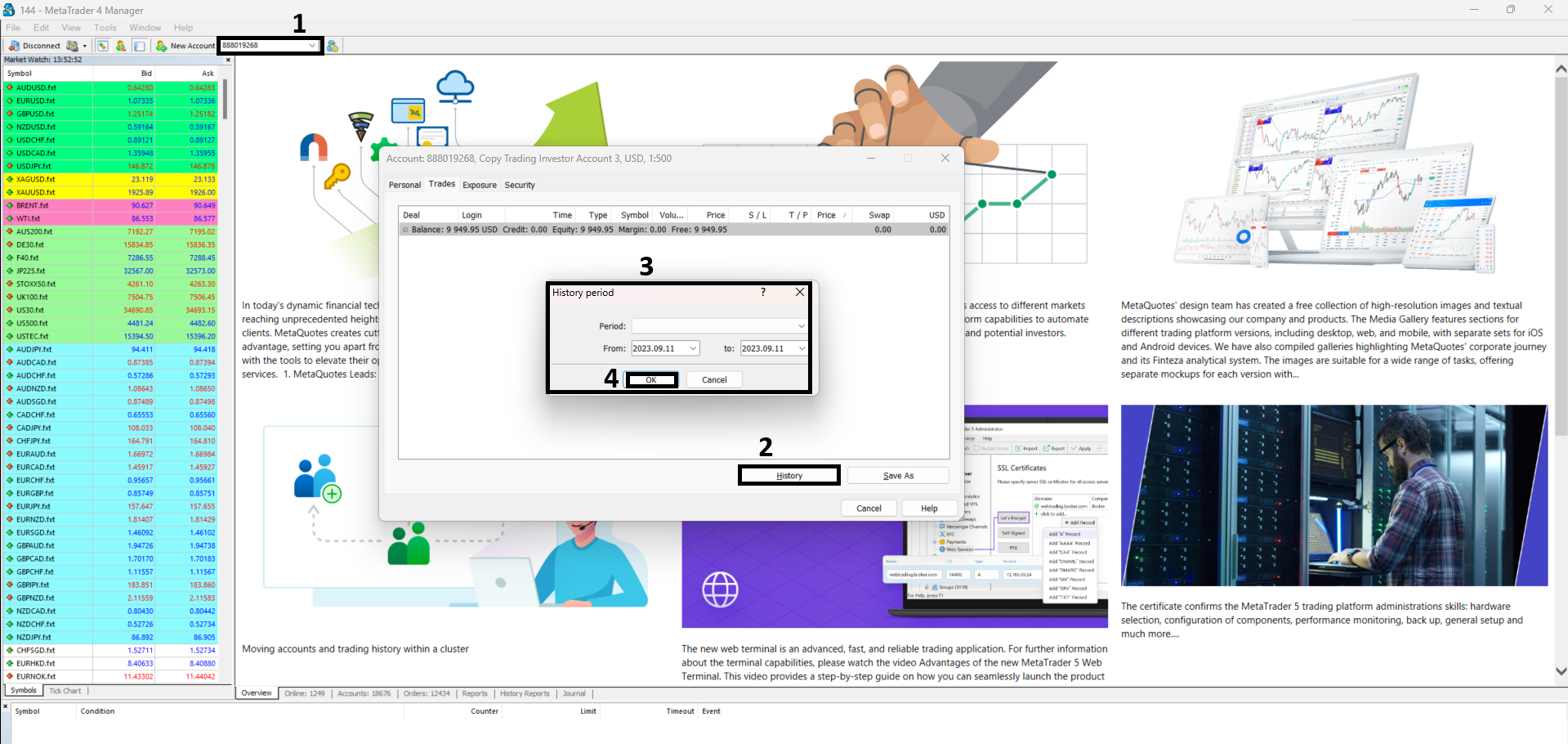Viewport: 1568px width, 744px height.
Task: Select the DE30.fxt symbol icon
Action: (x=10, y=244)
